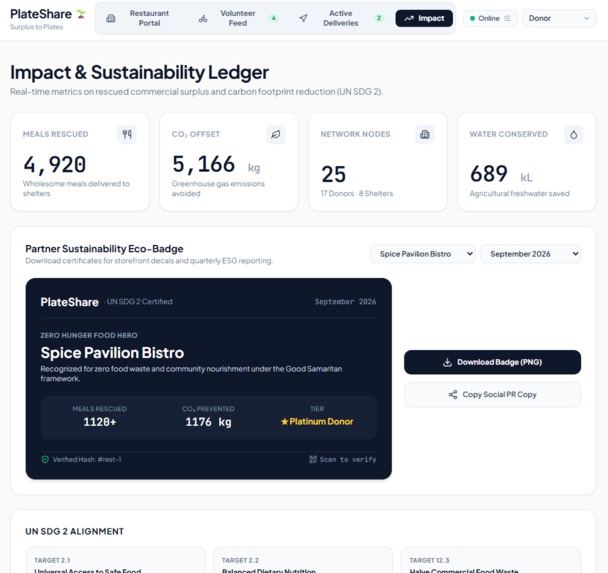This screenshot has height=573, width=608.
Task: Click the Volunteer Feed count badge 4
Action: pyautogui.click(x=273, y=18)
